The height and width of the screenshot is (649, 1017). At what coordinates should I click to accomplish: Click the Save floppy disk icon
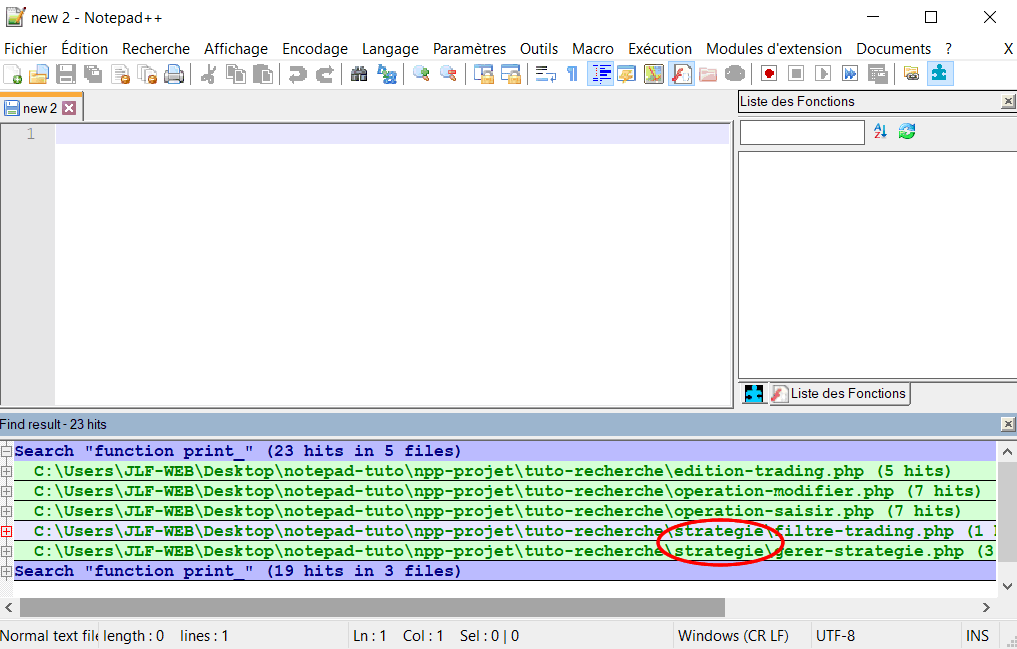click(66, 74)
